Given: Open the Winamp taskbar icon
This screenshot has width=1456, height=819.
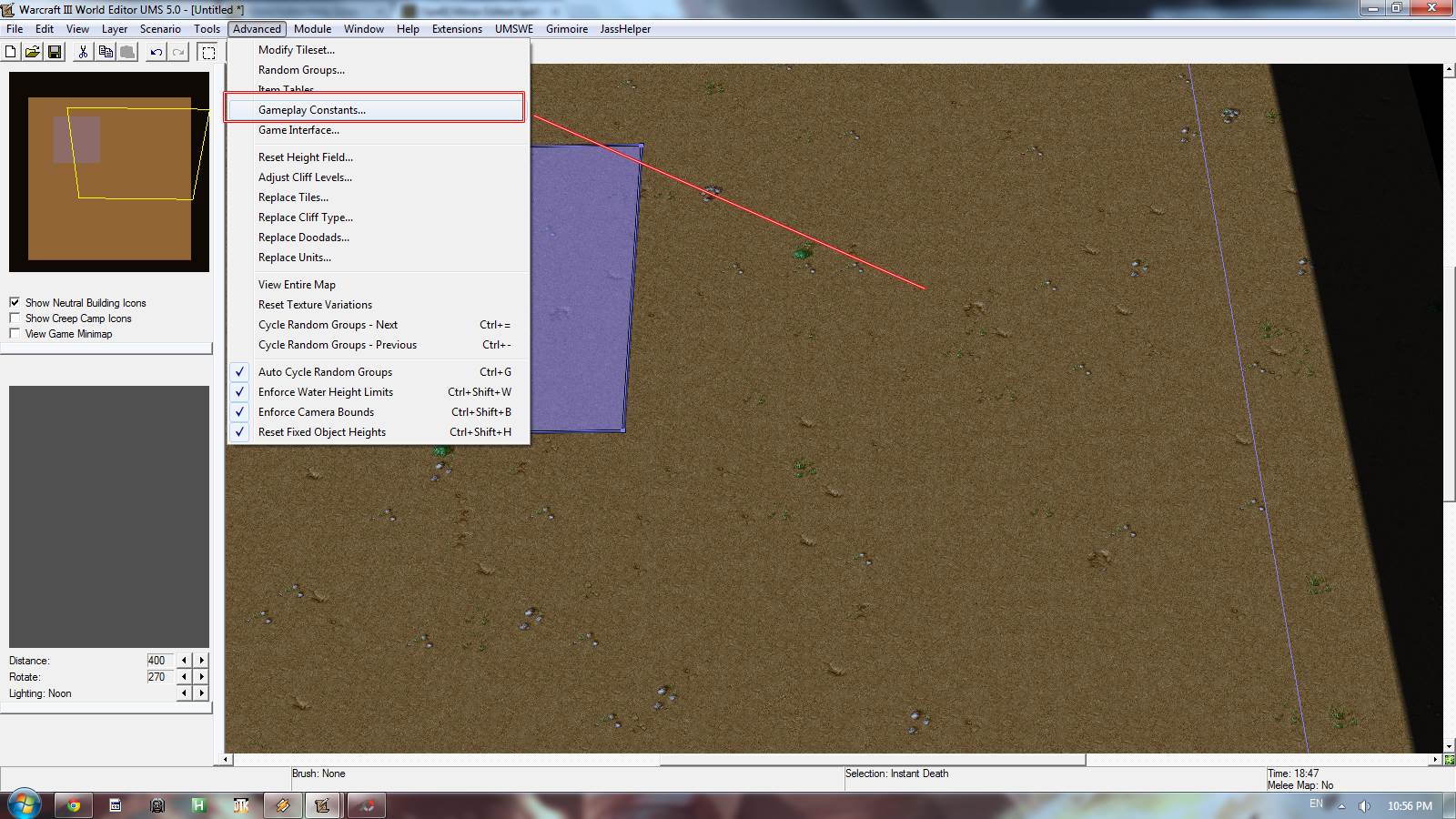Looking at the screenshot, I should (283, 805).
